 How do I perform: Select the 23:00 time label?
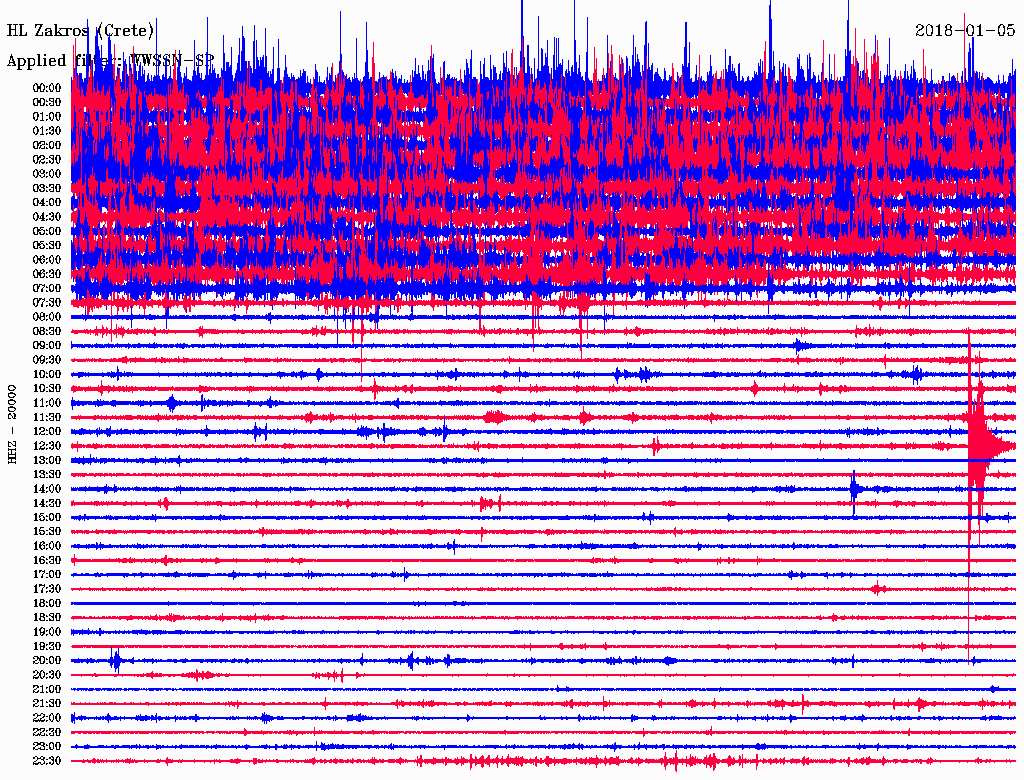tap(47, 747)
